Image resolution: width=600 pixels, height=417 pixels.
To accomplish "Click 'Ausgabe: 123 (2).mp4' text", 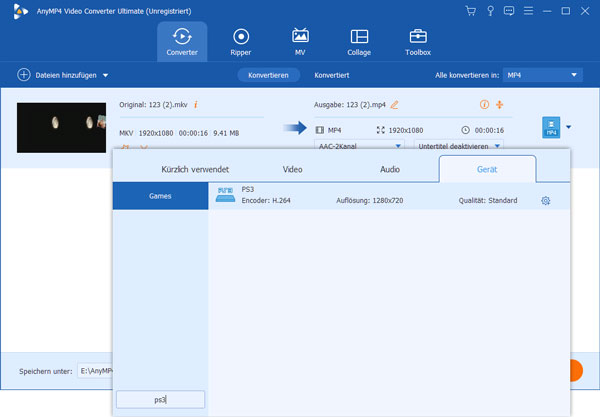I will point(350,104).
